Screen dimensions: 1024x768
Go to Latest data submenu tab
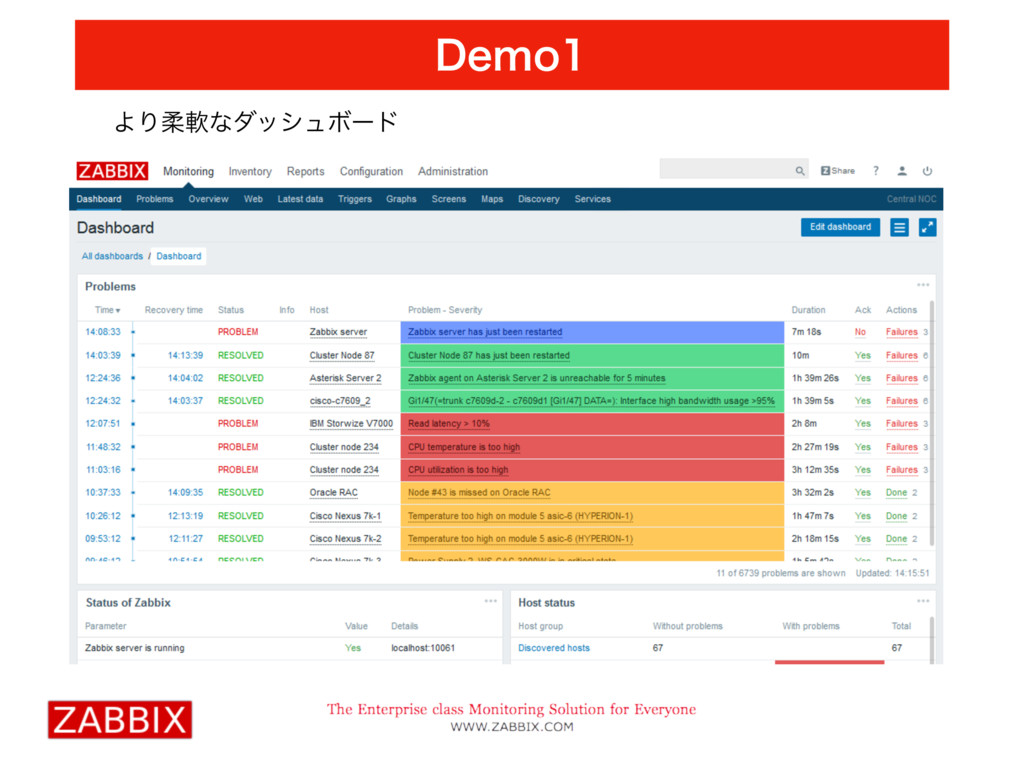tap(300, 199)
